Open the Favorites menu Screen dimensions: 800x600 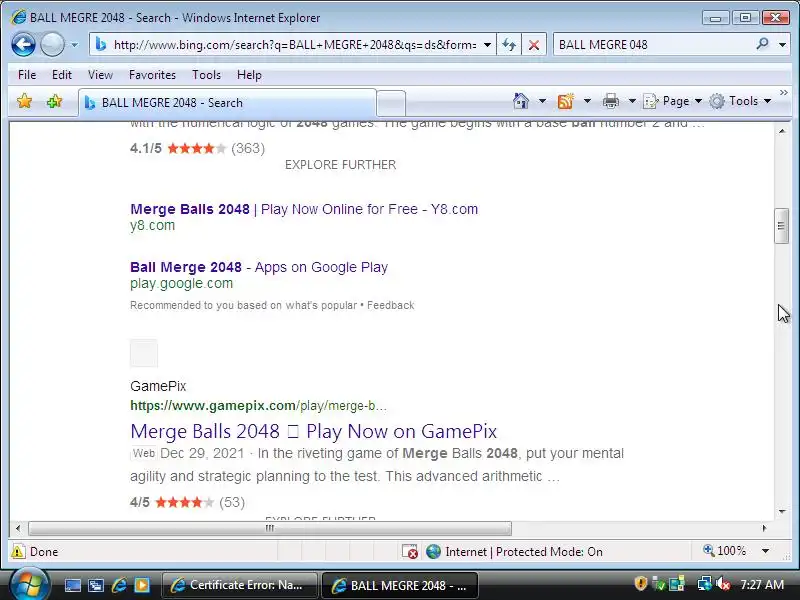(152, 75)
